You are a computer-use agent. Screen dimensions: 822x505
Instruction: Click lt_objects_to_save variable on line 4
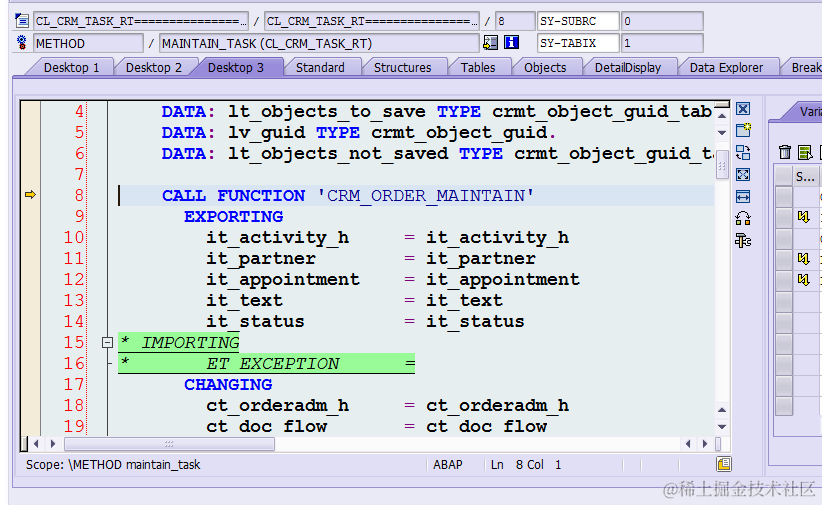(327, 112)
